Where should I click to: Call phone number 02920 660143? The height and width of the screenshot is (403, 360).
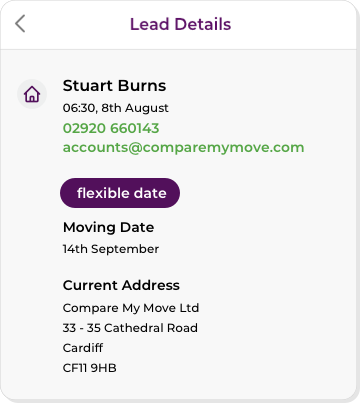click(x=111, y=128)
